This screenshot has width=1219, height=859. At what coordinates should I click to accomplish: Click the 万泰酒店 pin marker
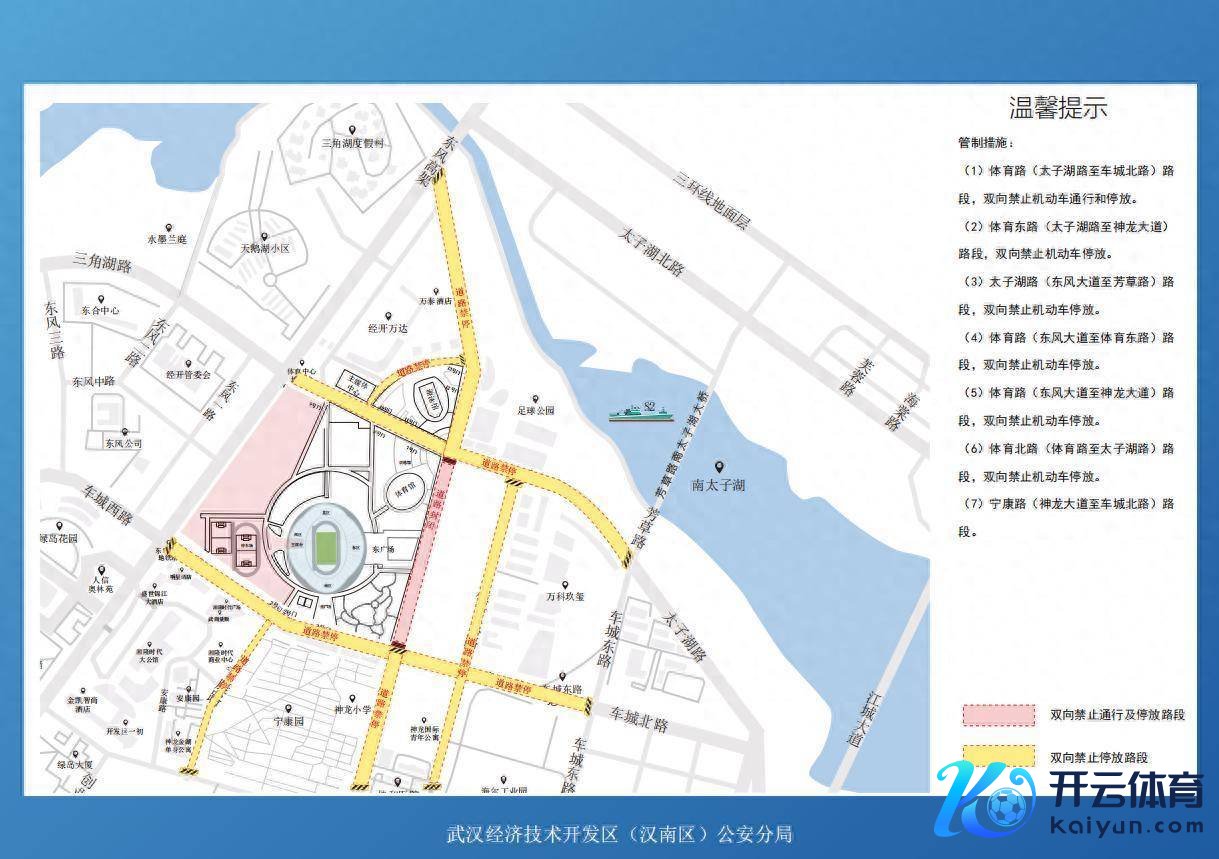[435, 288]
